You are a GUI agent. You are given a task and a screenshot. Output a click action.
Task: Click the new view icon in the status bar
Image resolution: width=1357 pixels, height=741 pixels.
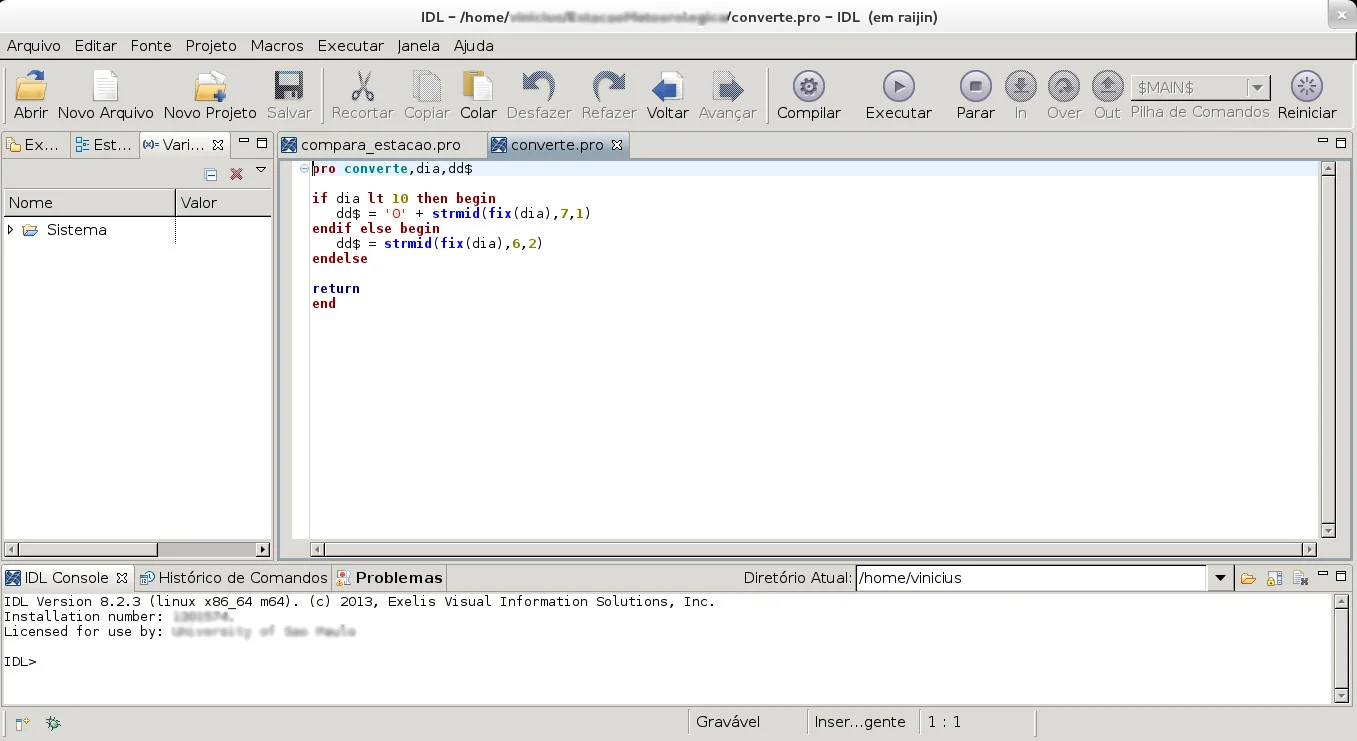coord(23,722)
